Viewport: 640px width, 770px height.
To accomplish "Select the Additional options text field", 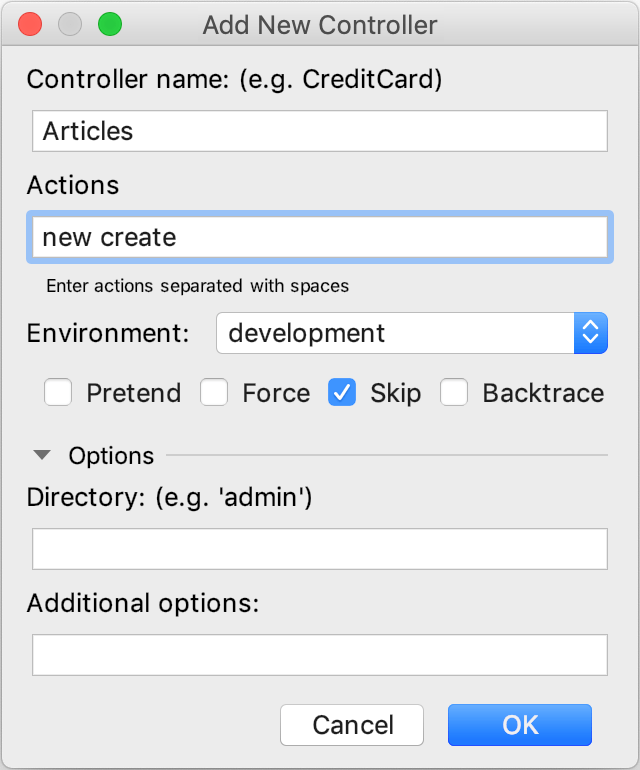I will [x=320, y=655].
